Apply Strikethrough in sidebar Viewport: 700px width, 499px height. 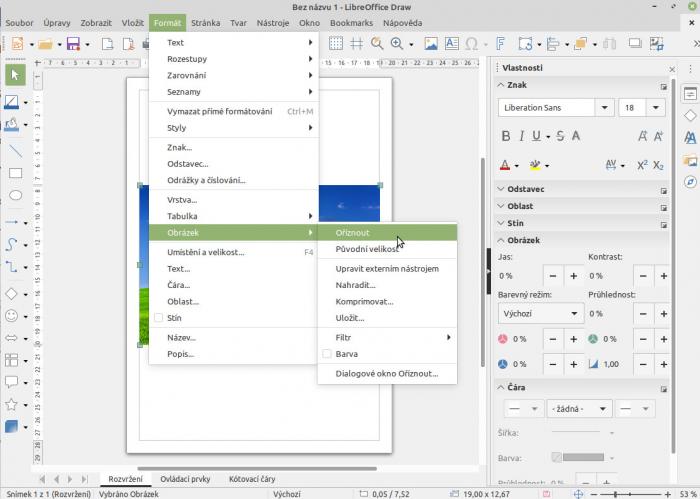(560, 136)
